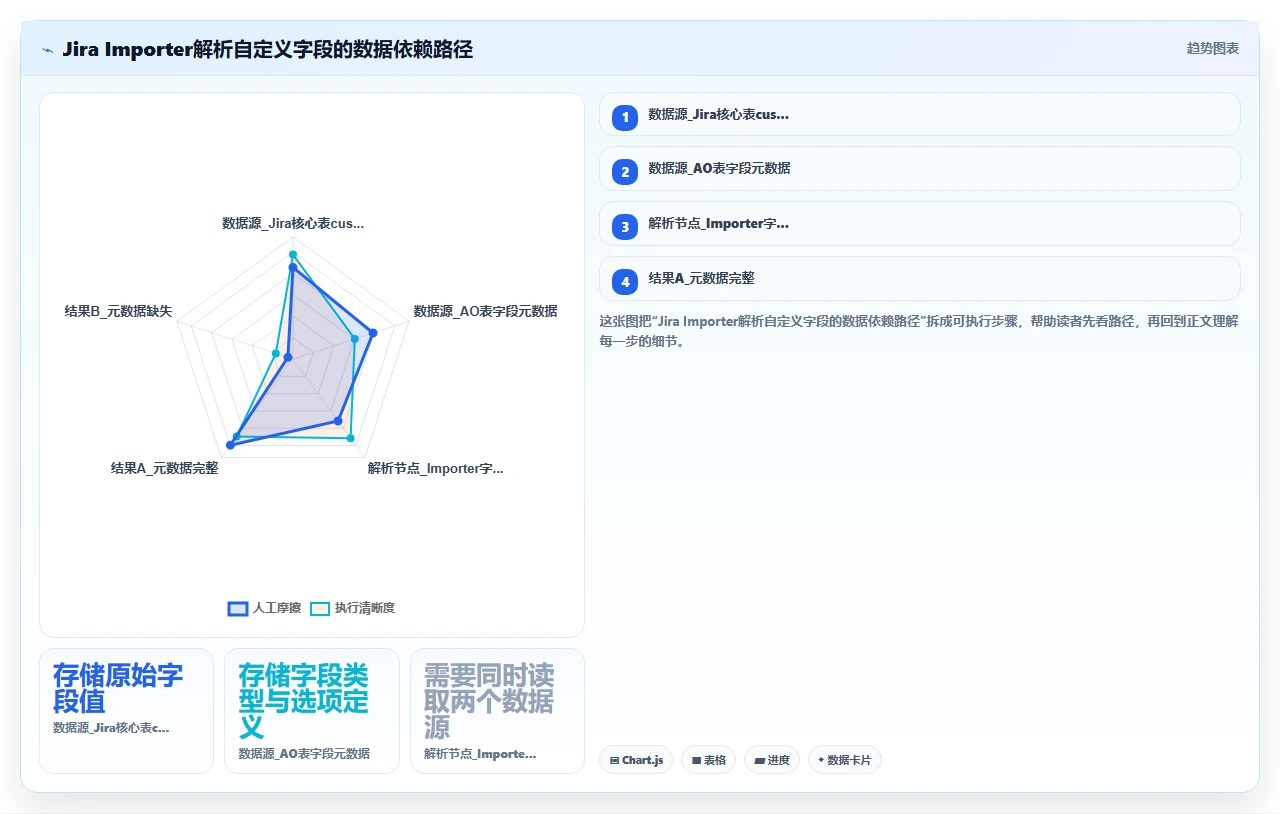
Task: Click radar axis label 结果A_元数据完整
Action: tap(165, 468)
